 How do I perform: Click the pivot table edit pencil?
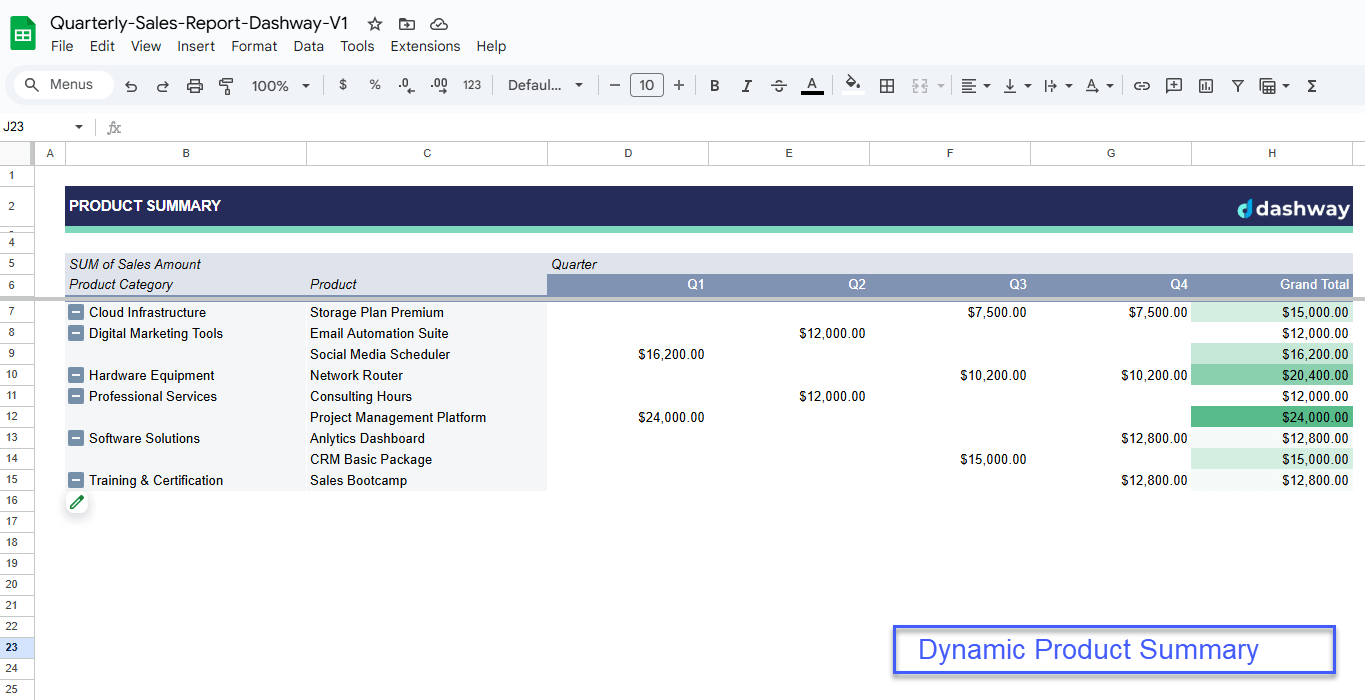77,502
